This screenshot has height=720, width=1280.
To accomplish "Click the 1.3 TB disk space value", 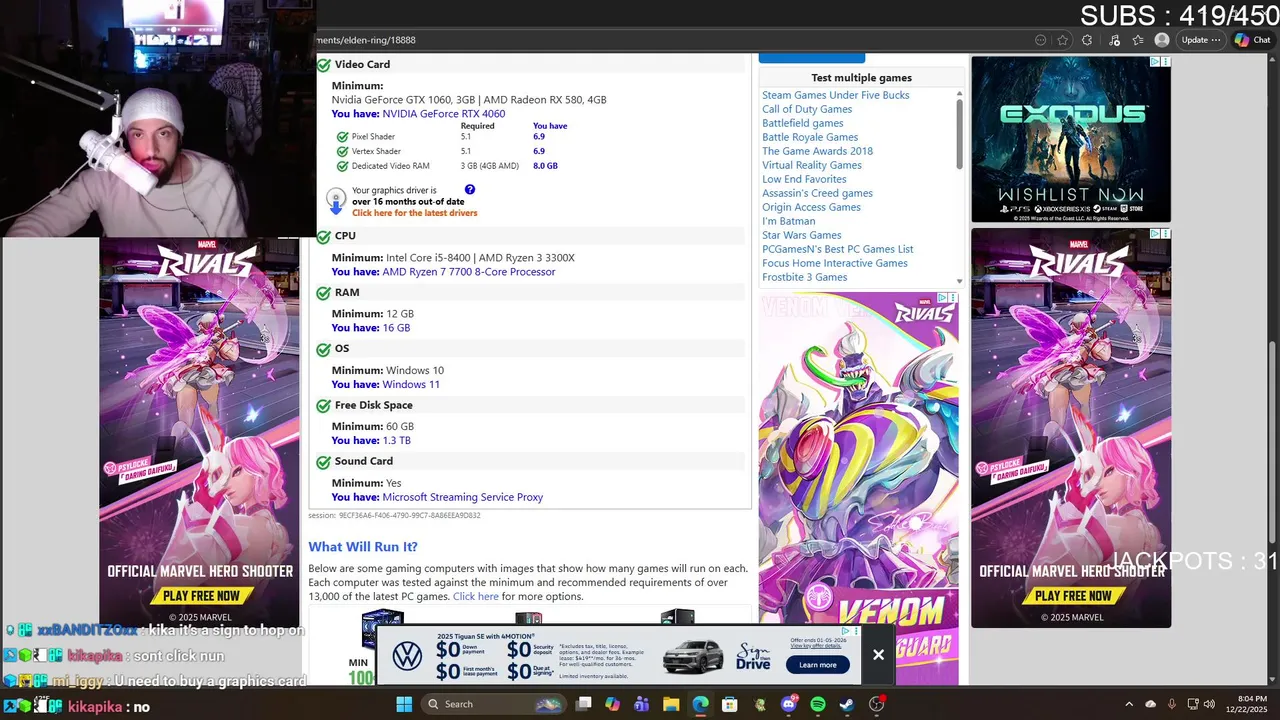I will pyautogui.click(x=396, y=441).
